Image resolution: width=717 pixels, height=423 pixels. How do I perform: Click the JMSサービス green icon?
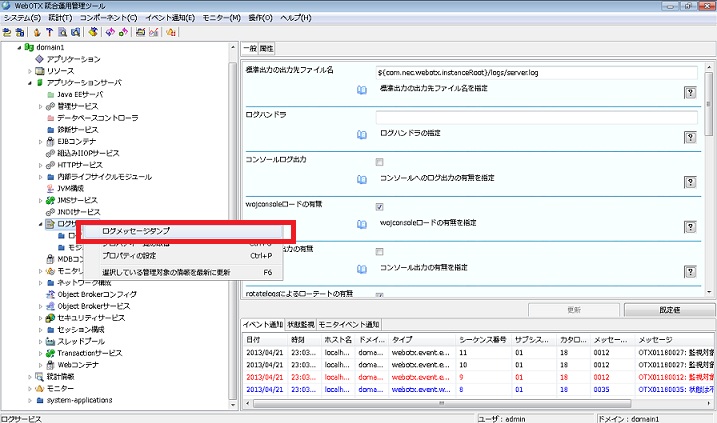tap(50, 200)
